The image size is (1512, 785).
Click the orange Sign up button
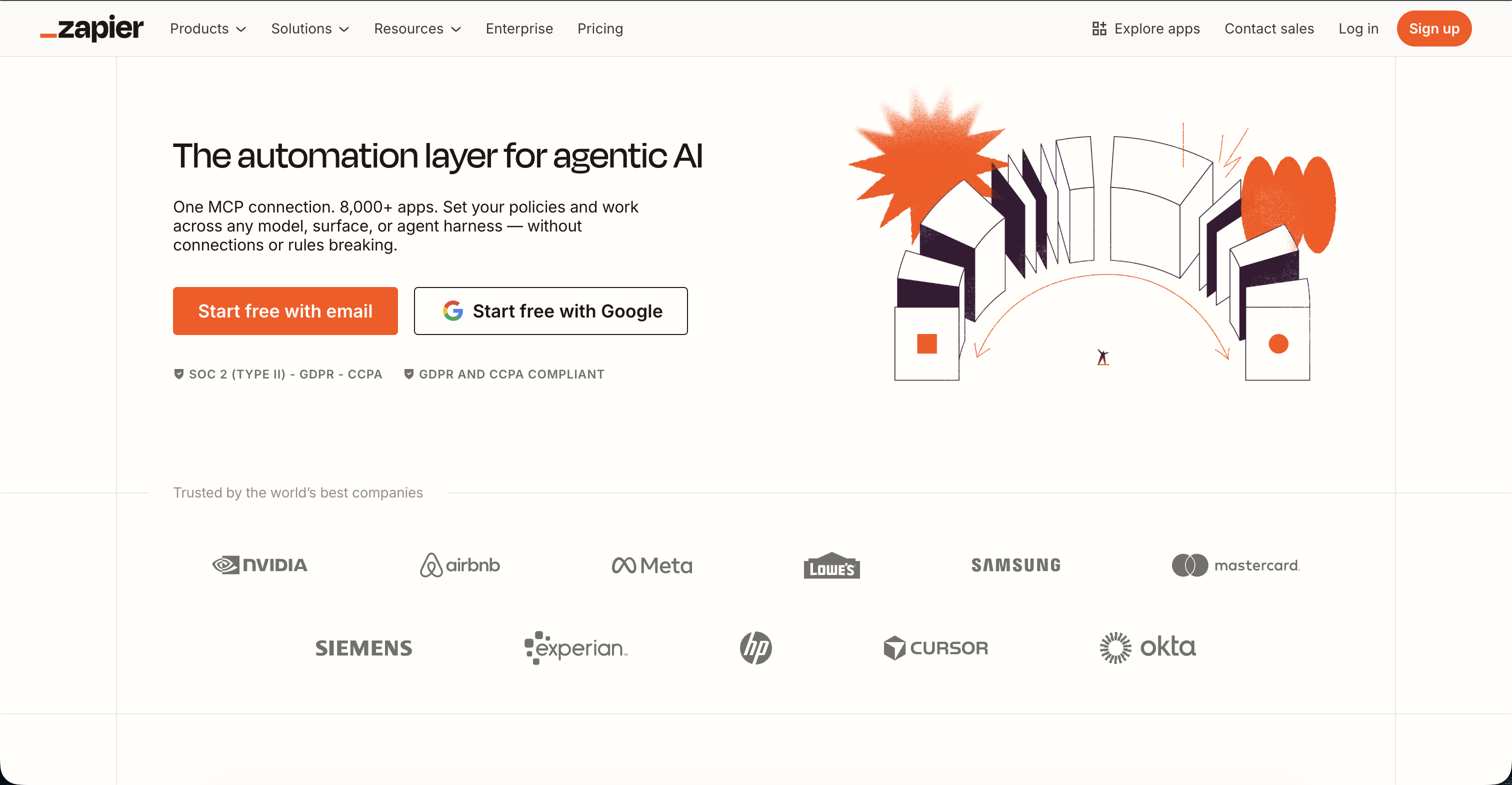tap(1433, 29)
